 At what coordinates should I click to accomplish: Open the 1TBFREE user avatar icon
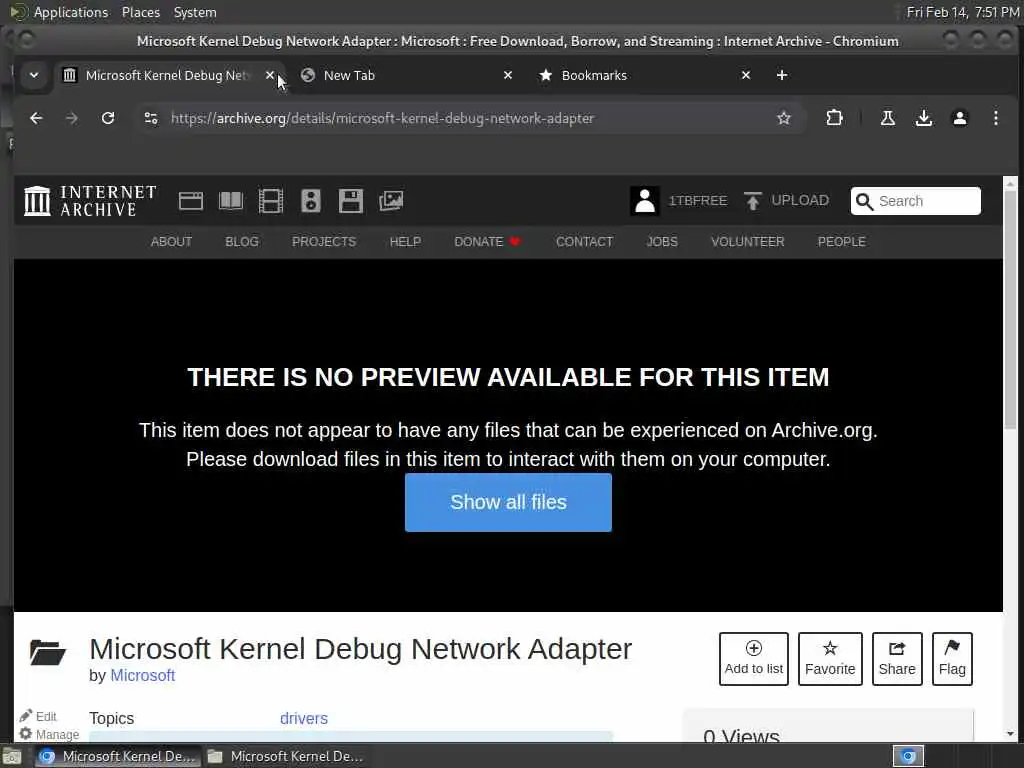coord(645,200)
